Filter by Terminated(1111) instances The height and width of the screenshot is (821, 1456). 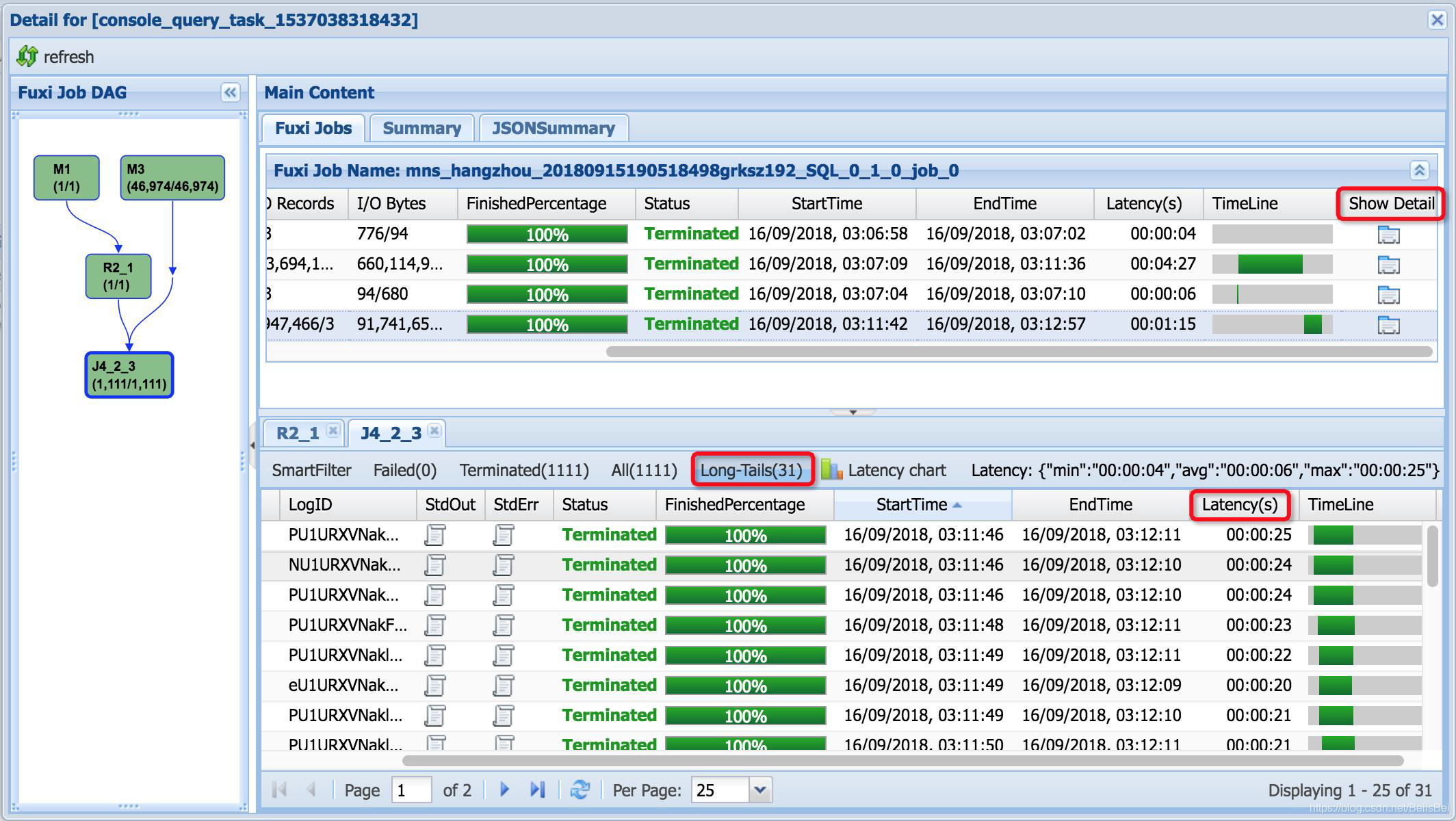click(523, 470)
